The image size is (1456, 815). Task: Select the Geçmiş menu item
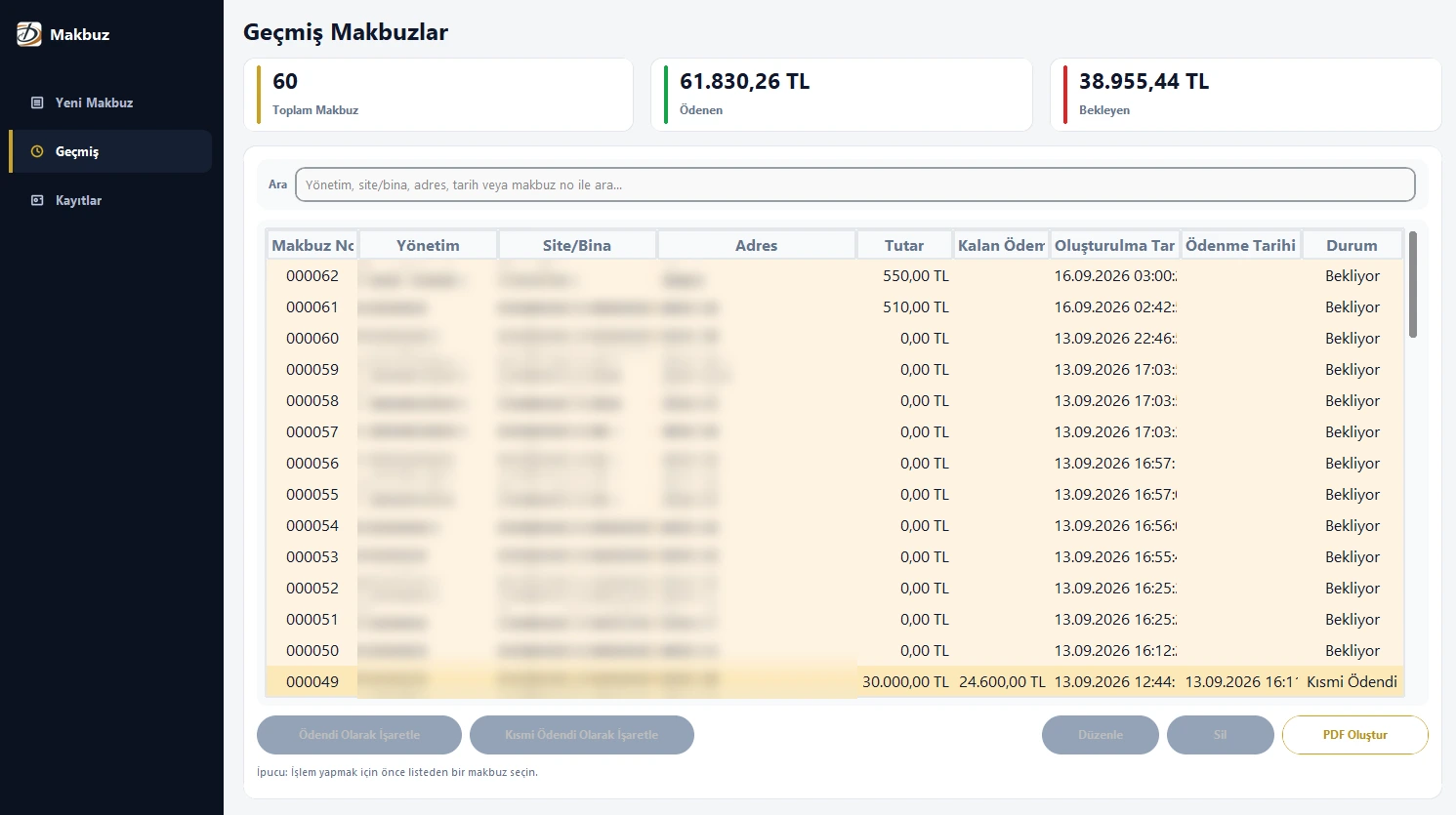(110, 151)
